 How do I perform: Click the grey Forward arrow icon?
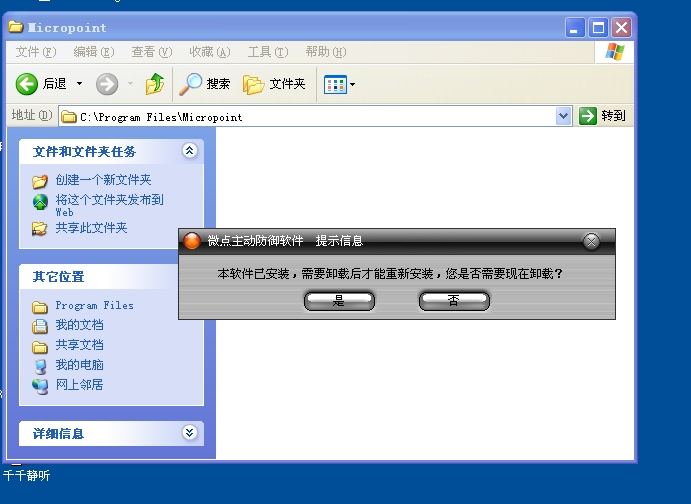click(107, 84)
